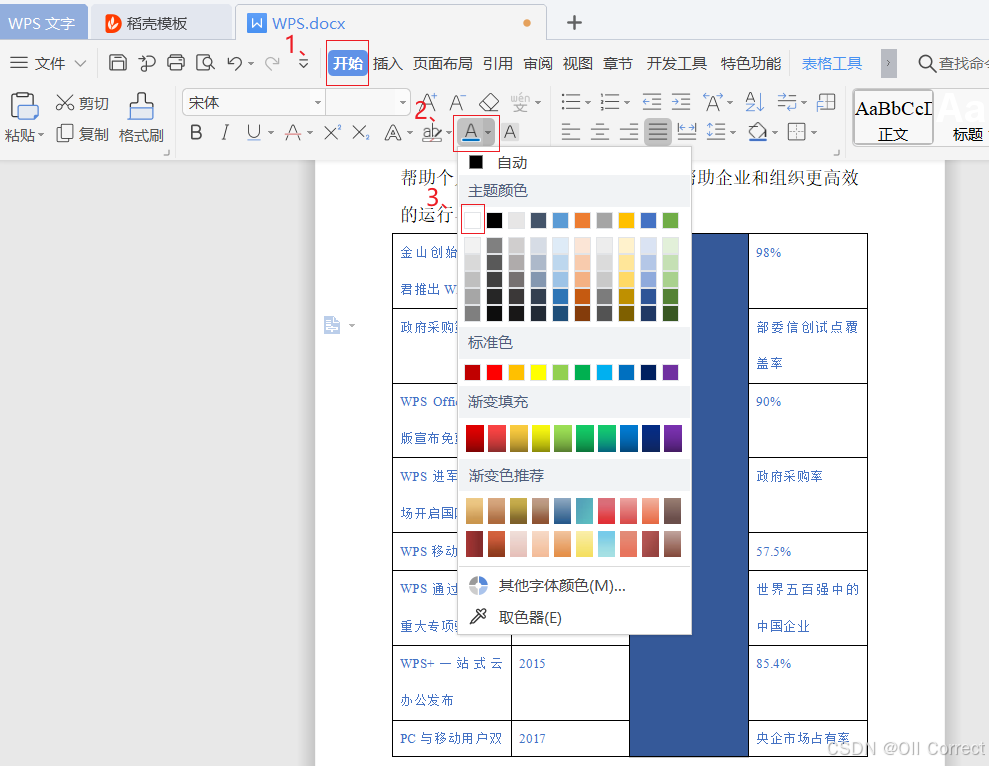Click the document outline icon in left margin
Viewport: 989px width, 766px height.
click(x=332, y=326)
